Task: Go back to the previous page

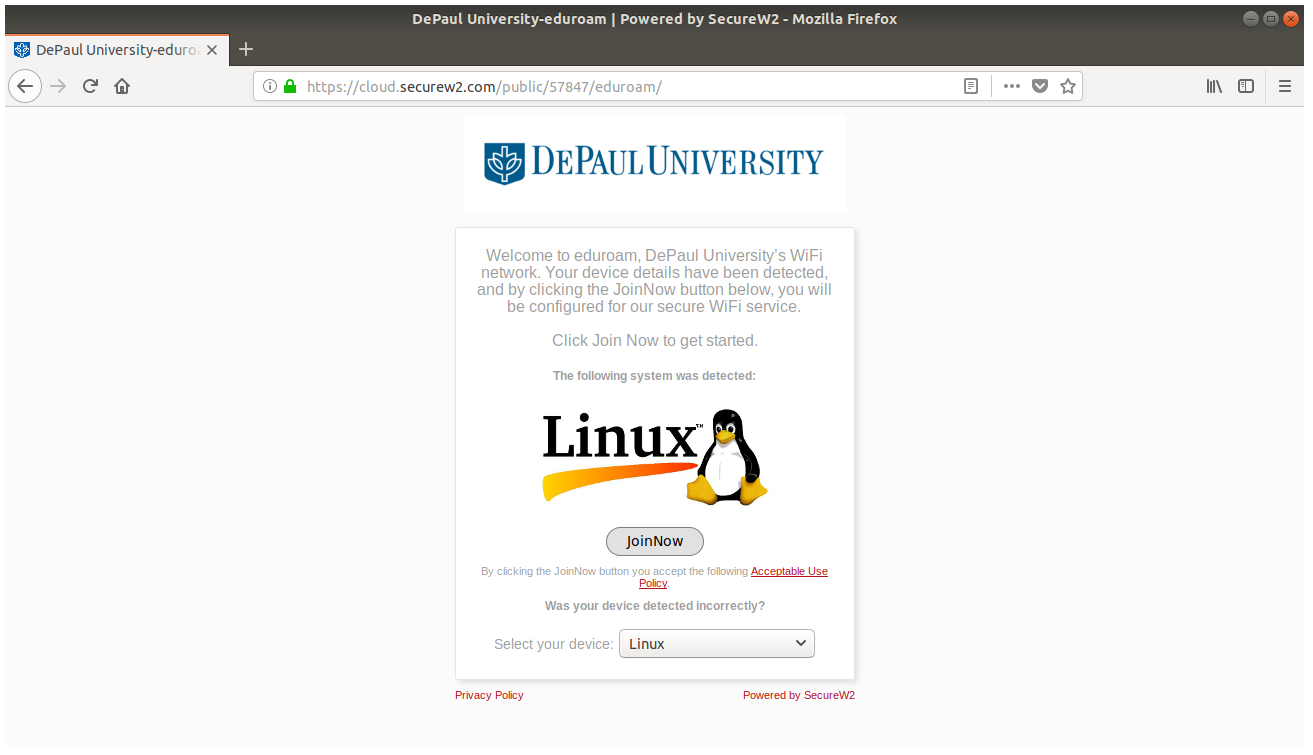Action: (25, 86)
